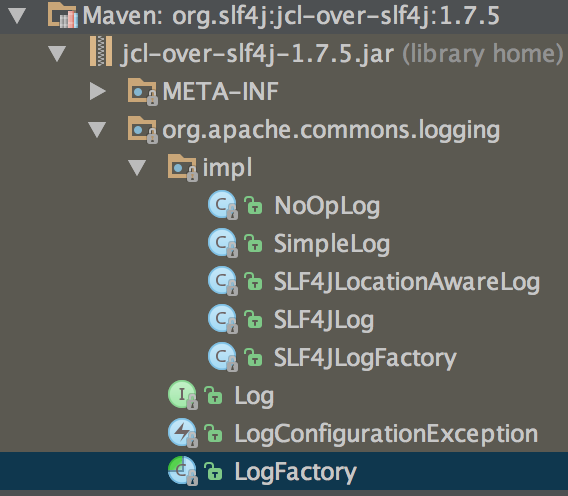The image size is (568, 496).
Task: Select the Maven: org.slf4j:jcl-over-slf4j:1.7.5 label
Action: click(291, 16)
